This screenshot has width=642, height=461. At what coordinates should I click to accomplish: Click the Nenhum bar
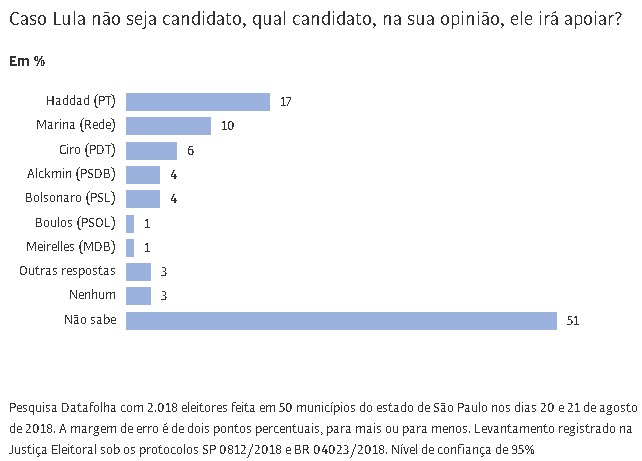(x=138, y=295)
